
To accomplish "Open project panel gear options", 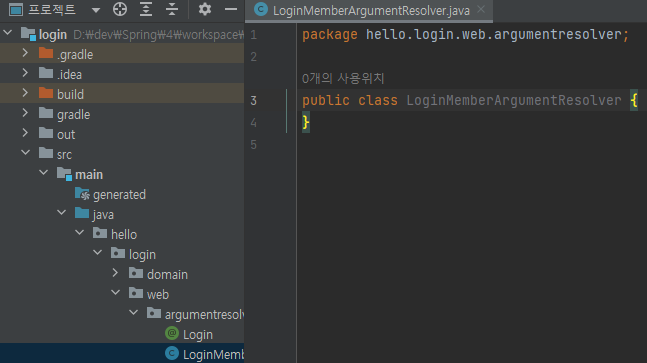I will pos(205,9).
